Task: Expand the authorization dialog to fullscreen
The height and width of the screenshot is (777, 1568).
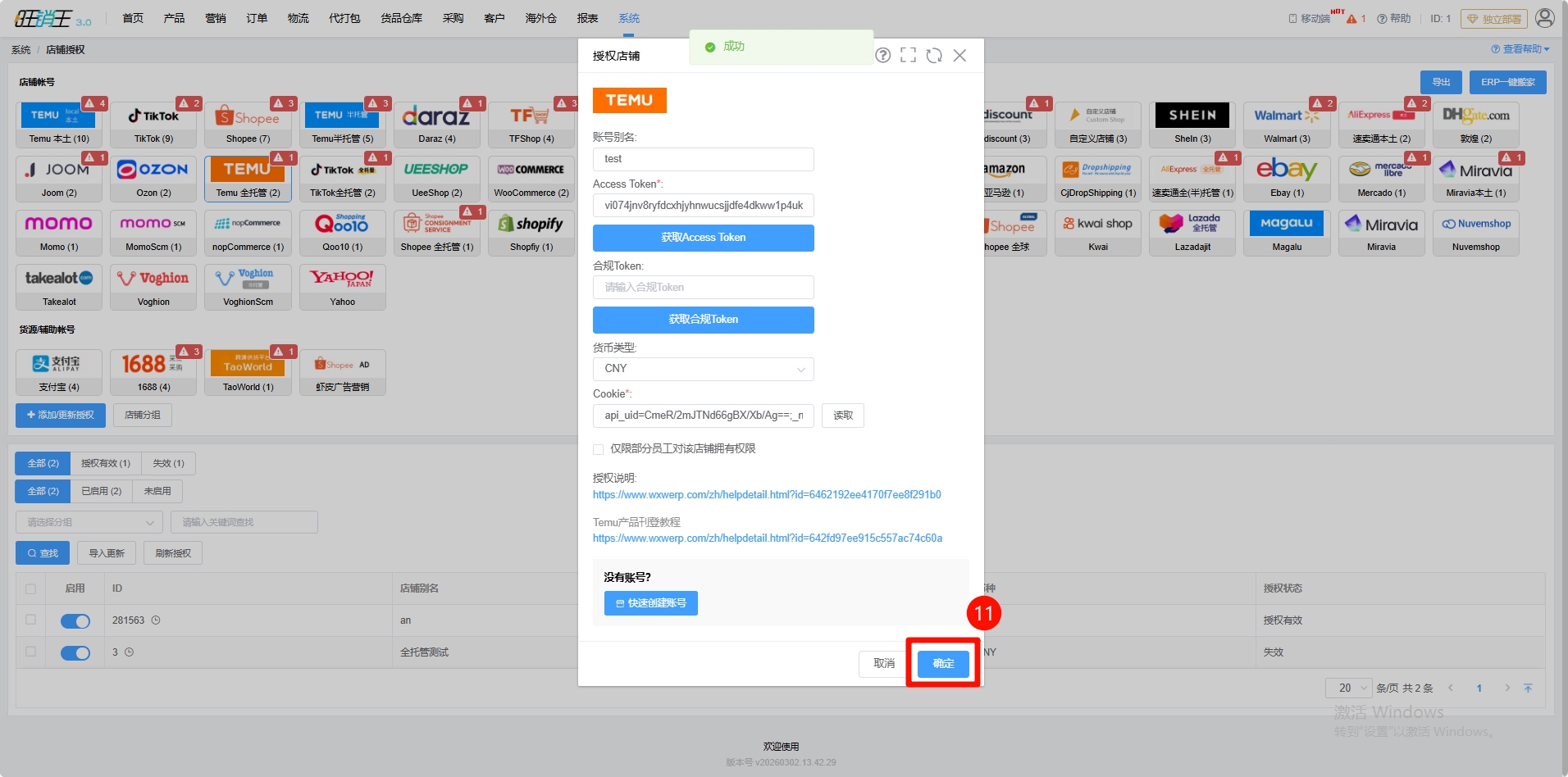Action: pos(908,56)
